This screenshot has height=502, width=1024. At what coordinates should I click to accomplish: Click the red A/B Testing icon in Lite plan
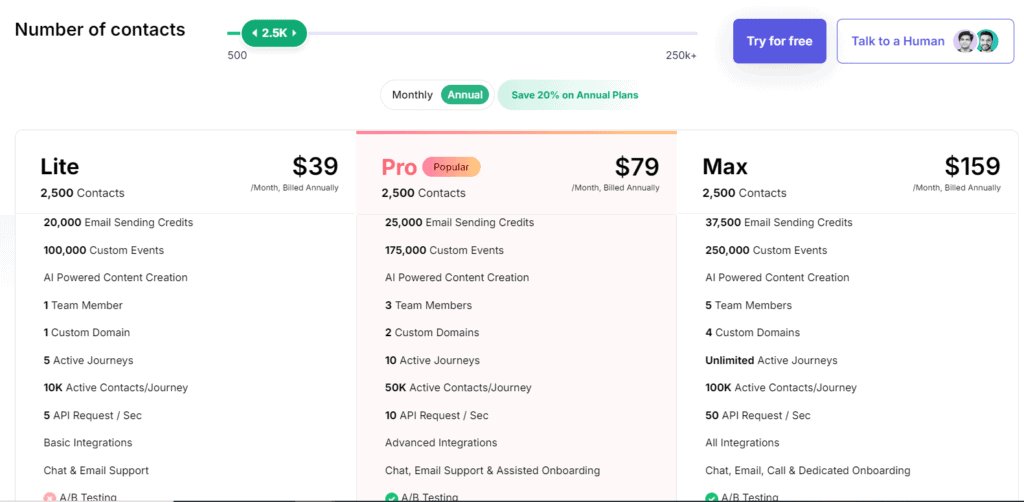(x=49, y=497)
